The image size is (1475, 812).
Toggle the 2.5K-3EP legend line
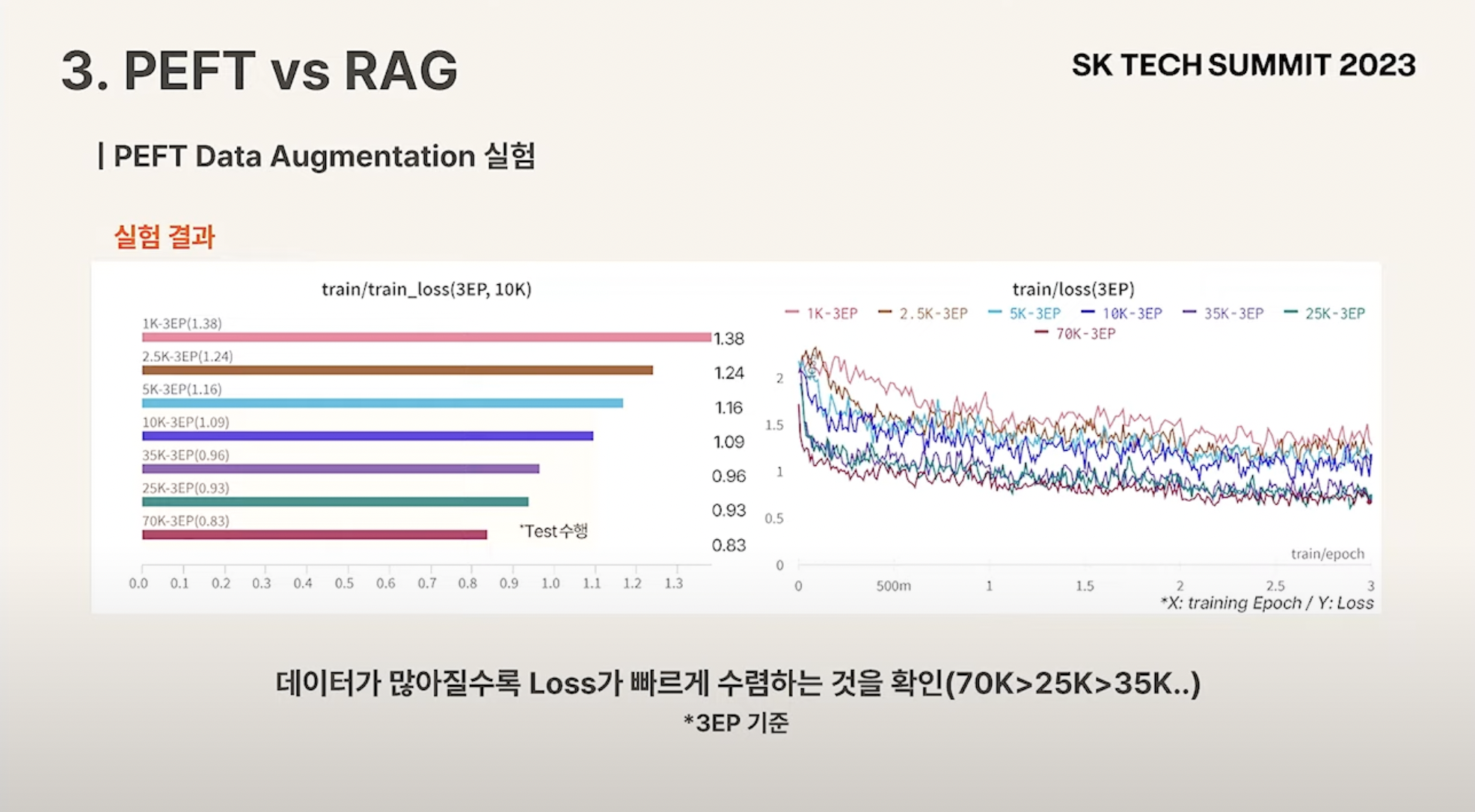coord(924,313)
